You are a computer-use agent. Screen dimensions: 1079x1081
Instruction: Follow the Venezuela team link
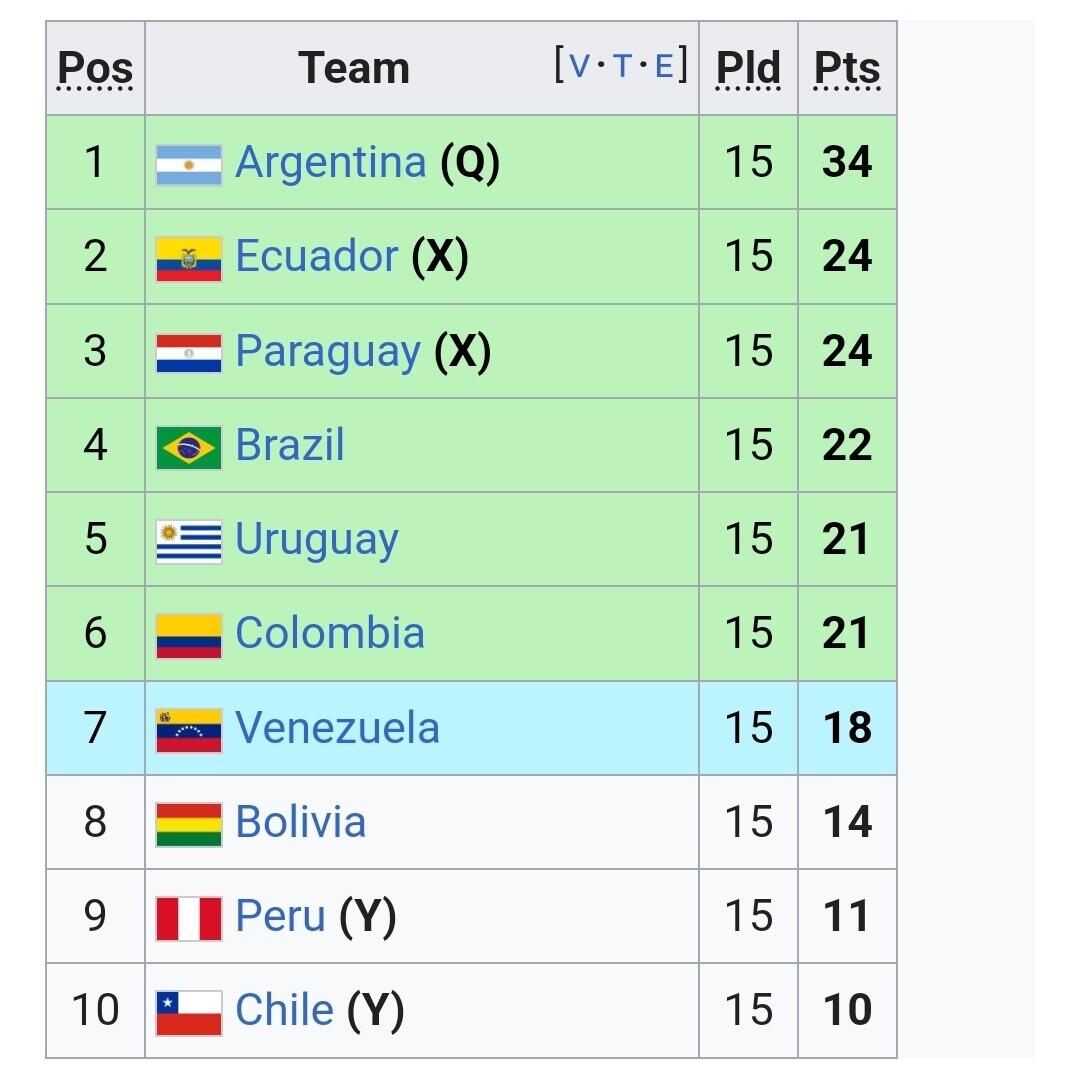pyautogui.click(x=337, y=727)
